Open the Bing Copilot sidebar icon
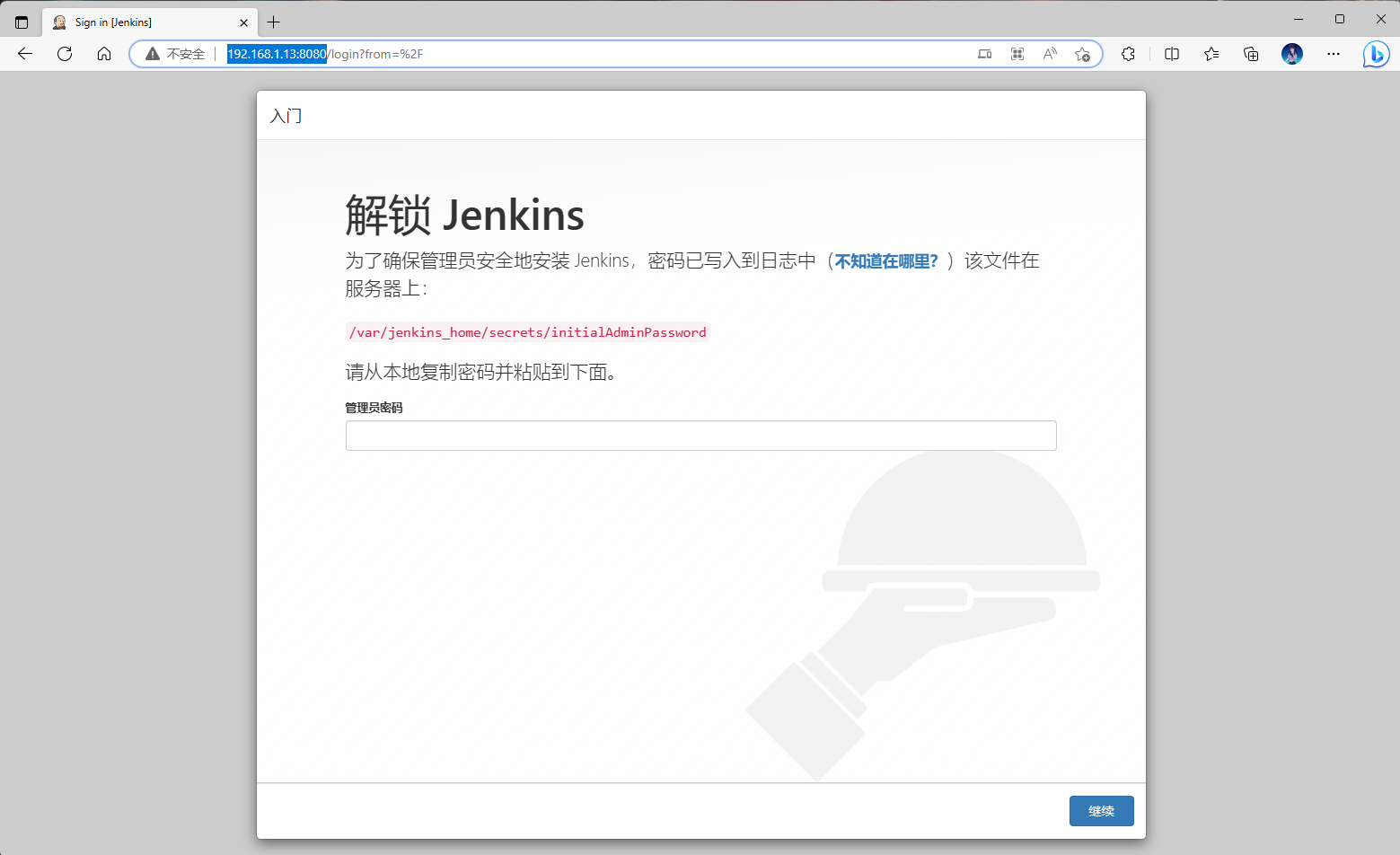 1376,54
